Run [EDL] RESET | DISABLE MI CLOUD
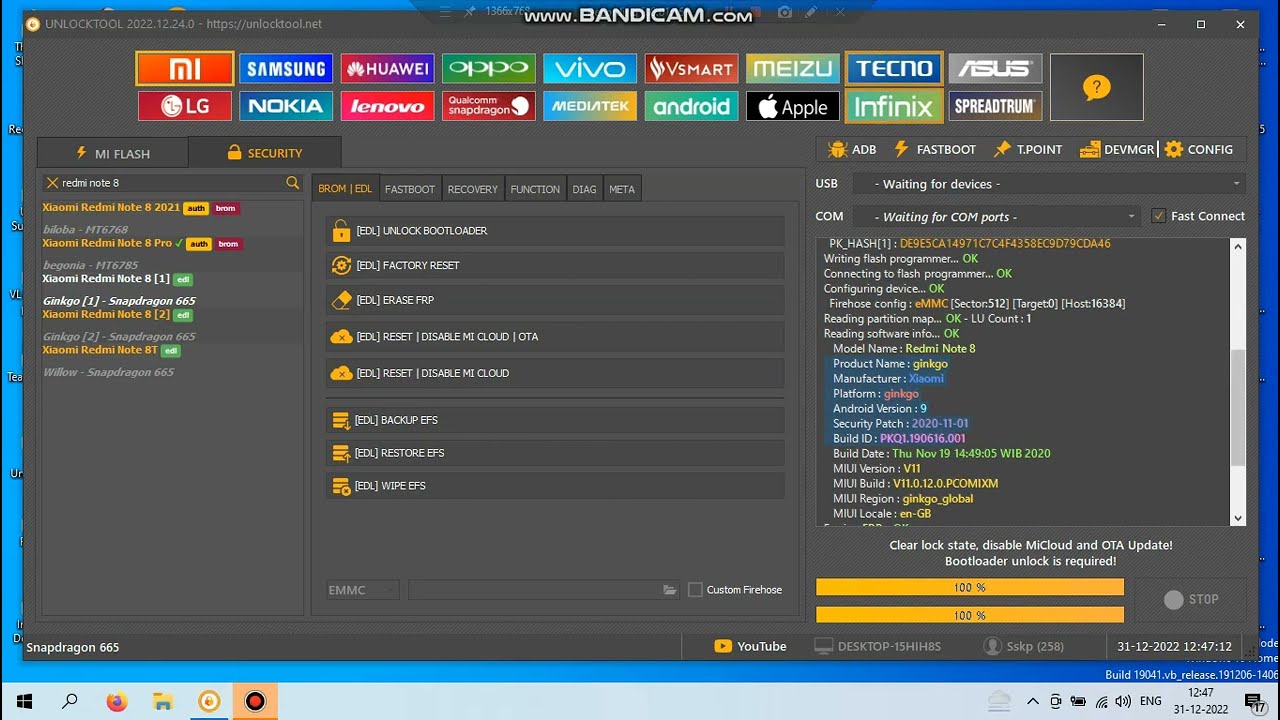1280x720 pixels. (555, 373)
